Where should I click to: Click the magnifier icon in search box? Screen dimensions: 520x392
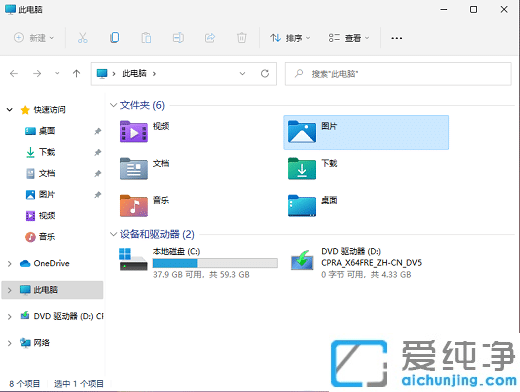point(299,73)
